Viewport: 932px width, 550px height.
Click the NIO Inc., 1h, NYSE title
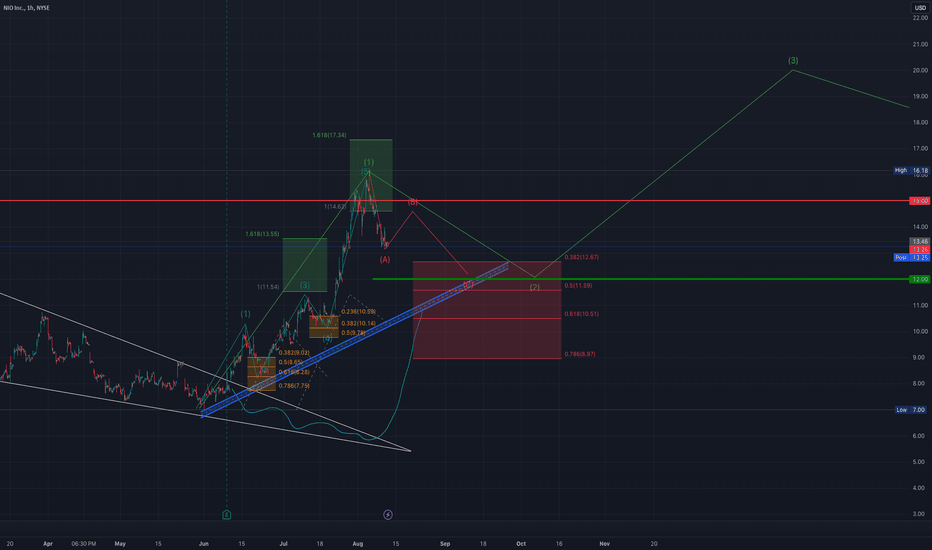[27, 8]
